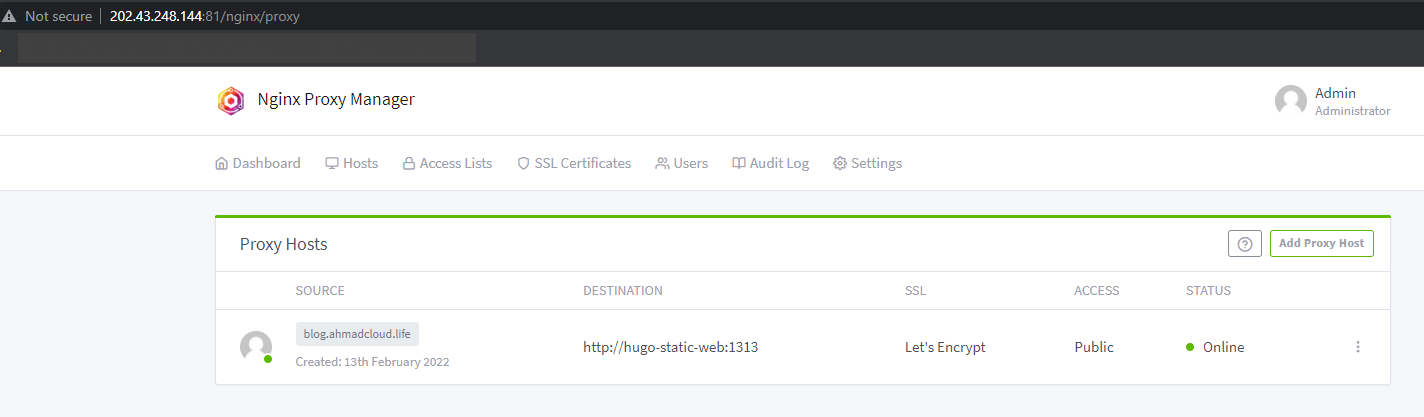
Task: Click the SSL column header
Action: pos(916,291)
